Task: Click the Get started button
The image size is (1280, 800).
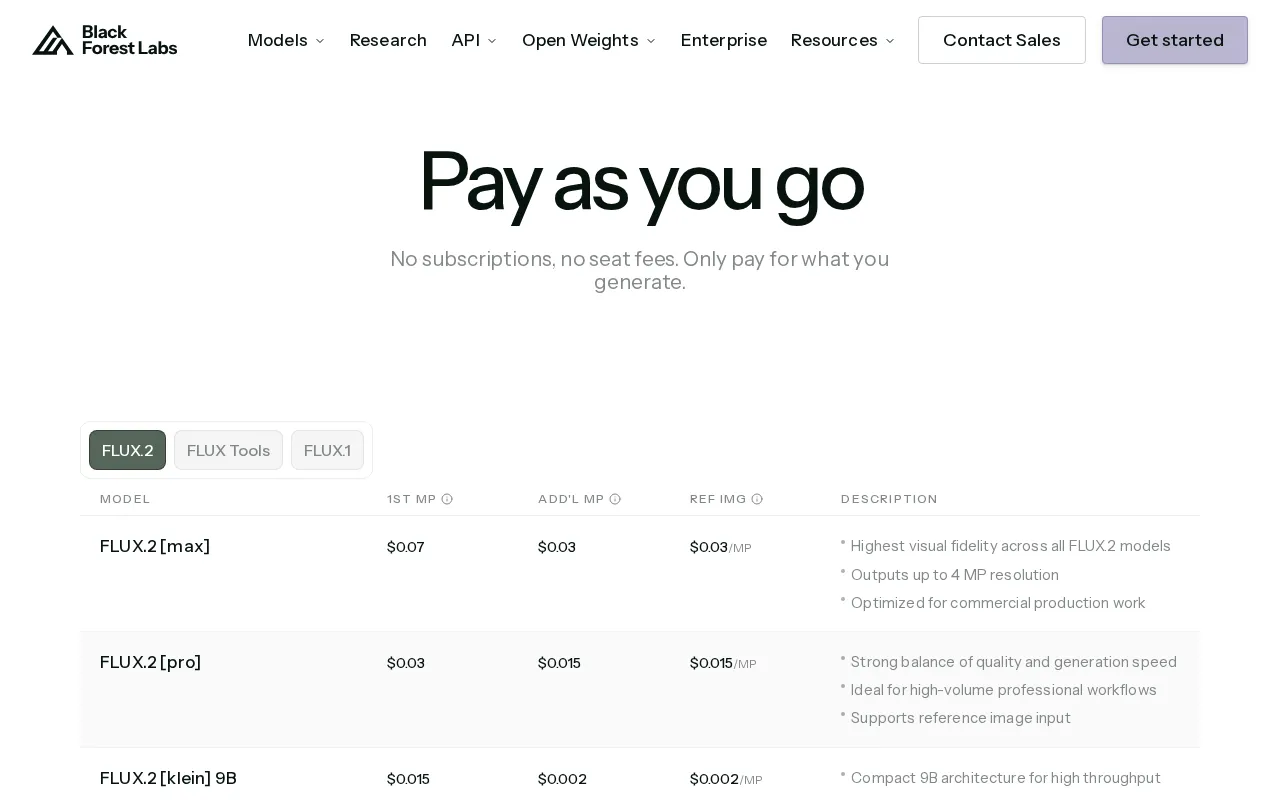Action: pos(1175,40)
